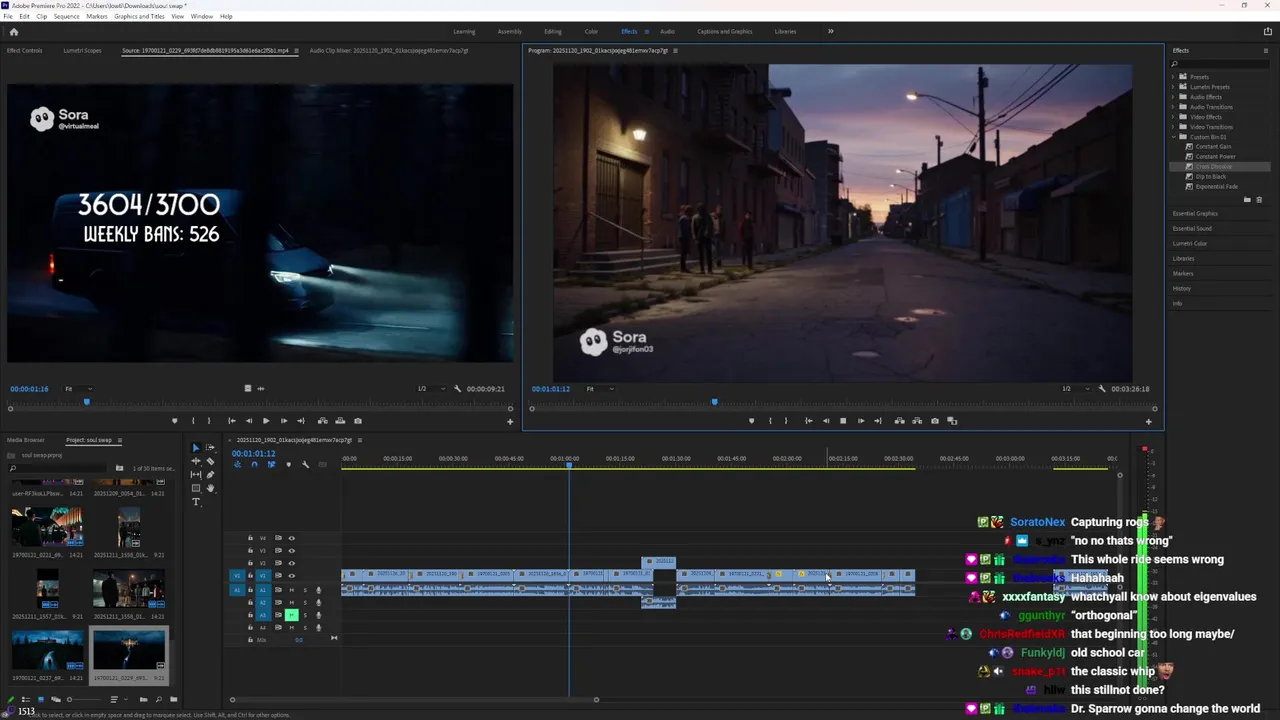Click the delete custom item trash icon in Effects
The width and height of the screenshot is (1280, 720).
(x=1258, y=200)
